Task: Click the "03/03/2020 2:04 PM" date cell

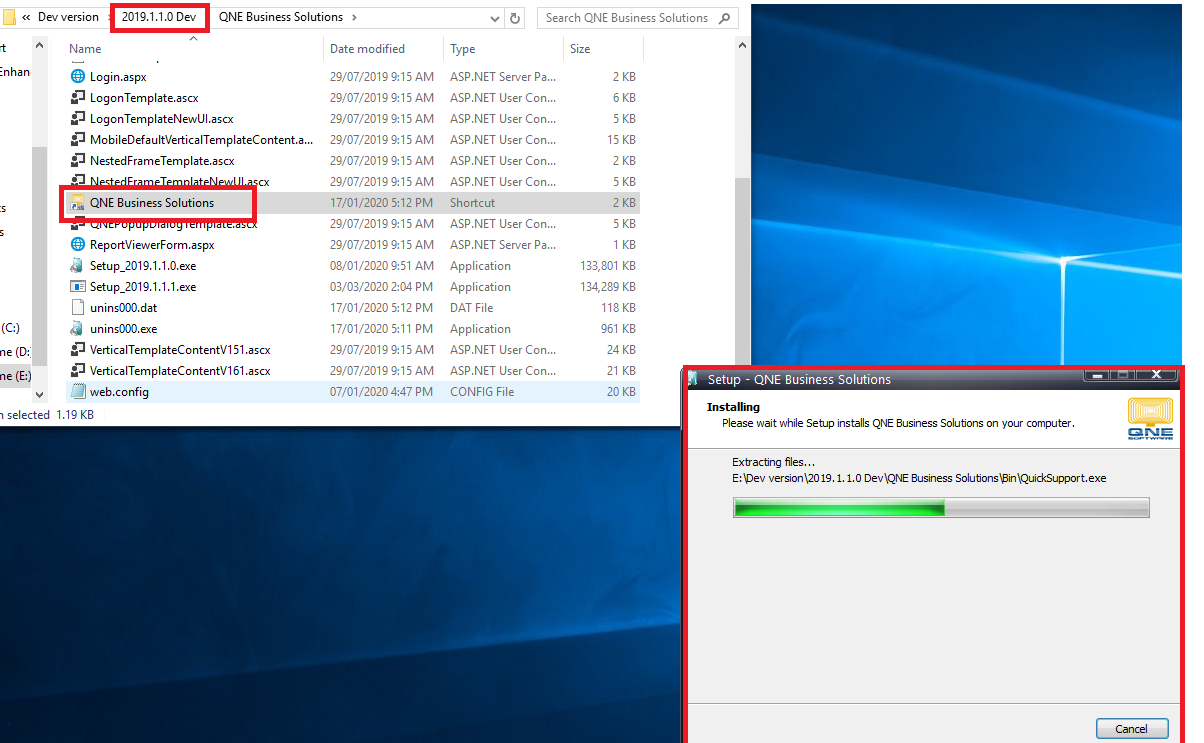Action: [382, 287]
